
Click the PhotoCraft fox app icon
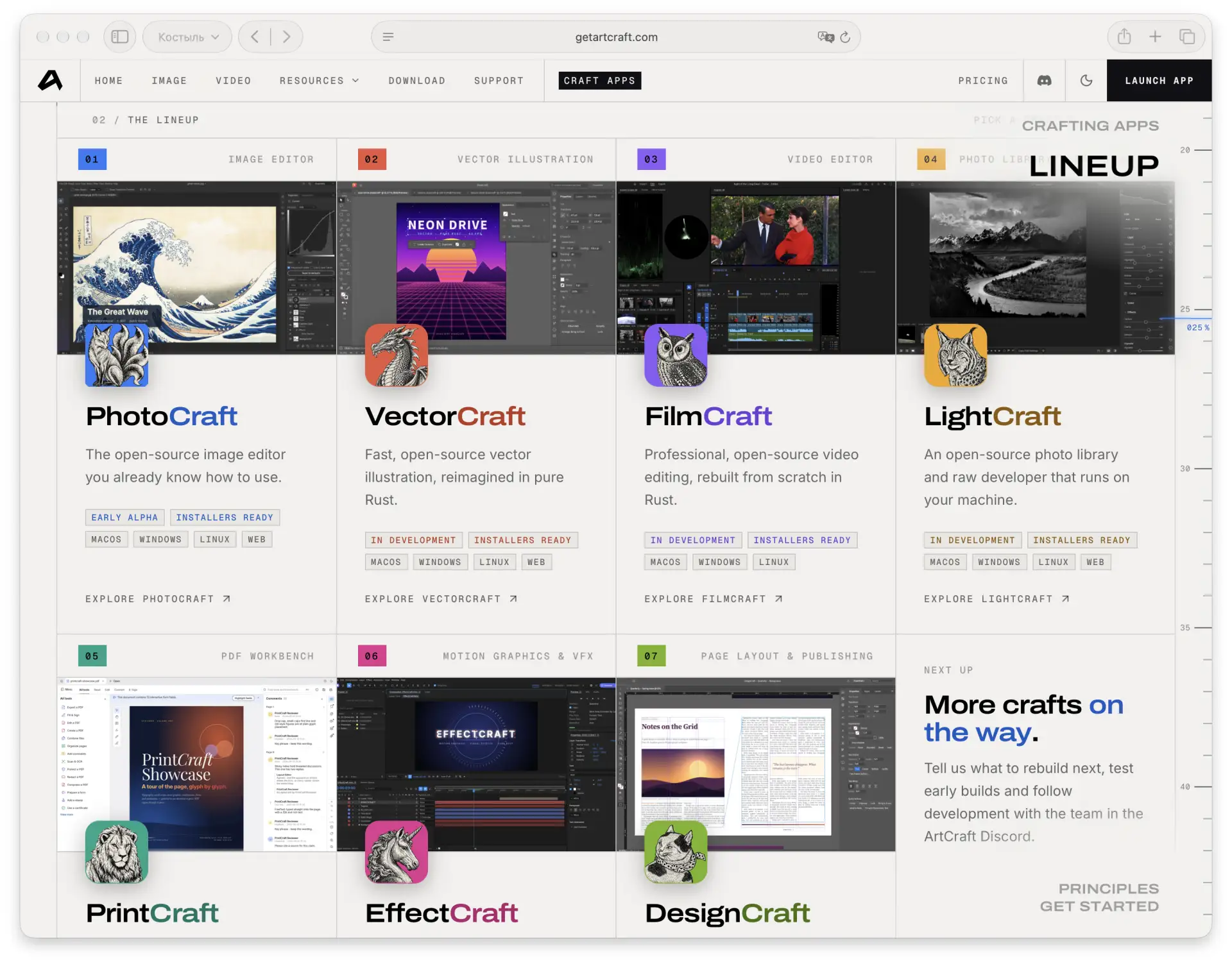coord(117,355)
